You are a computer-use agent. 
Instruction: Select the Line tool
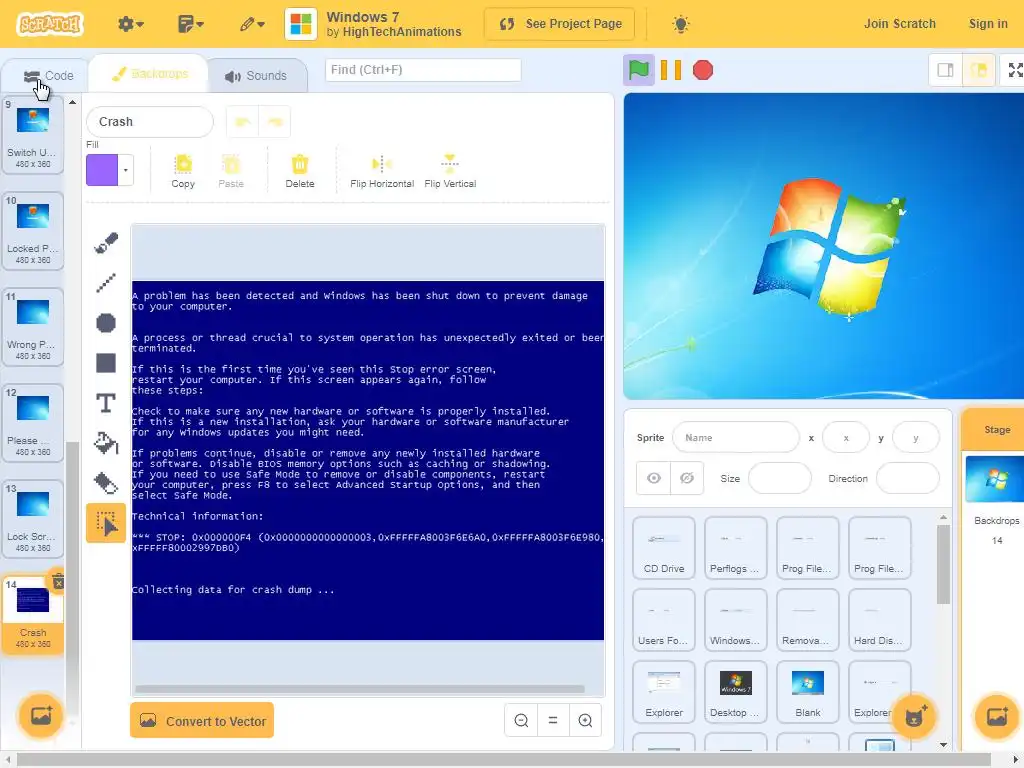106,283
